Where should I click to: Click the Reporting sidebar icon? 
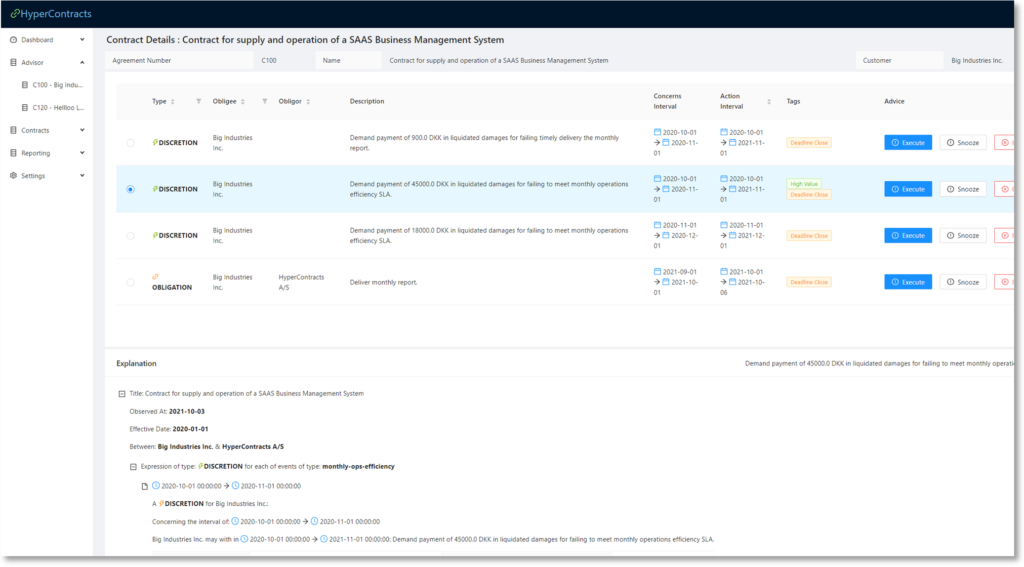[x=13, y=153]
